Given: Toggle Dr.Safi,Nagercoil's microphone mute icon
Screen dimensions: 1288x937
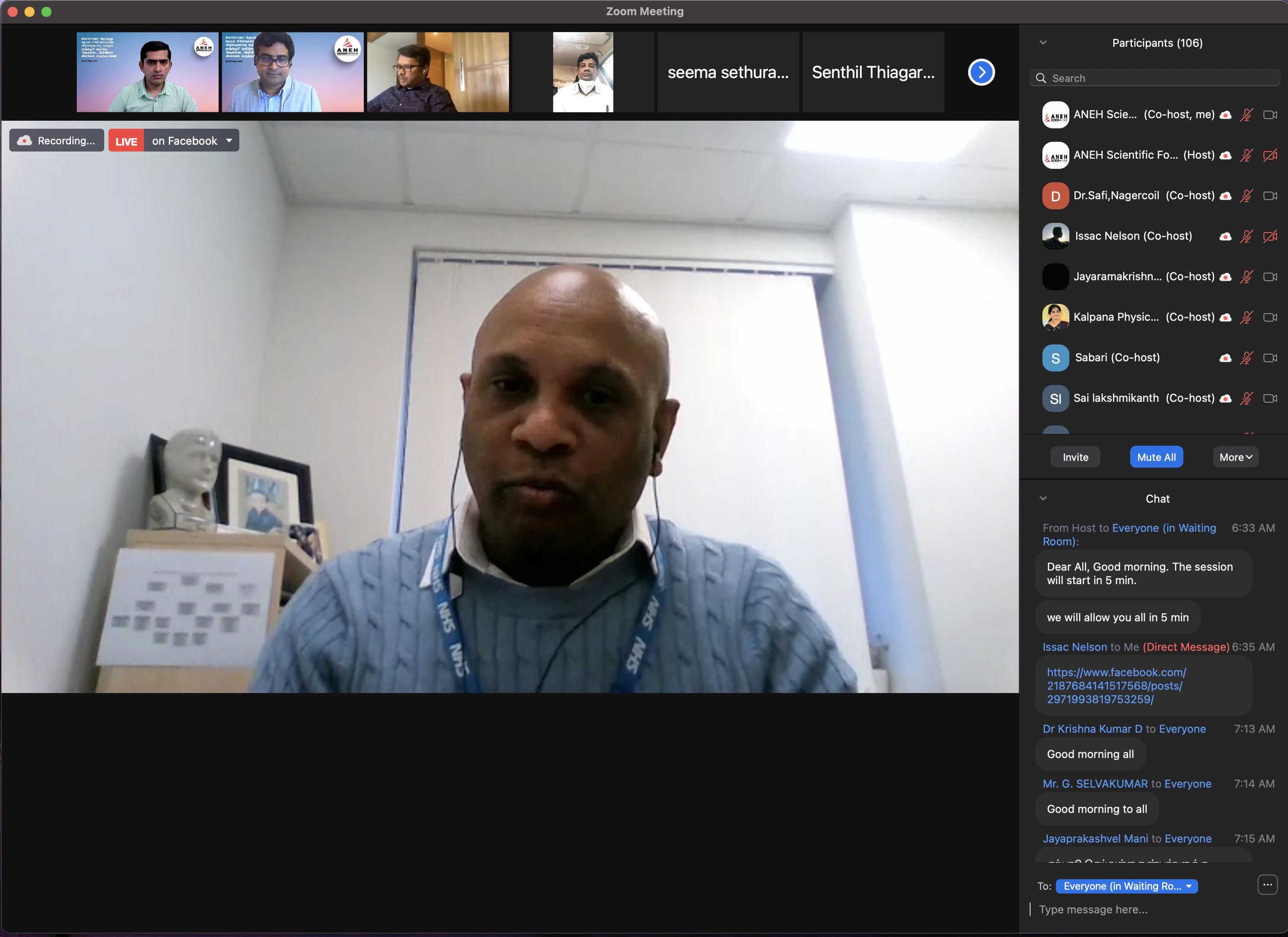Looking at the screenshot, I should point(1246,196).
